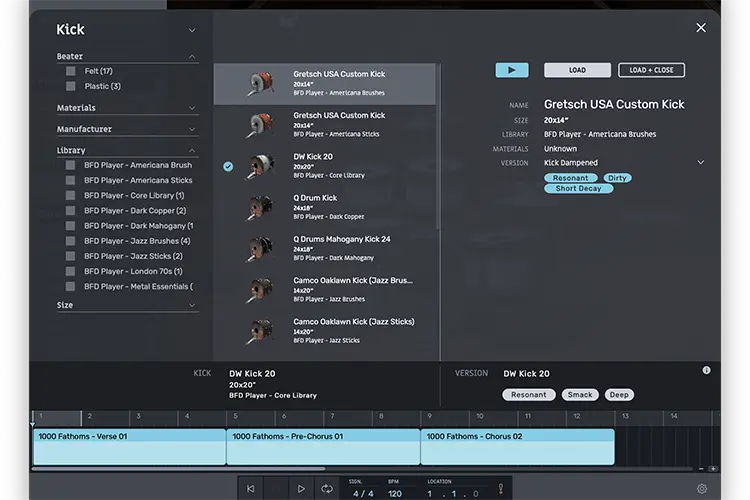Enable the Plastic (3) beater filter
The width and height of the screenshot is (750, 500).
pos(71,86)
